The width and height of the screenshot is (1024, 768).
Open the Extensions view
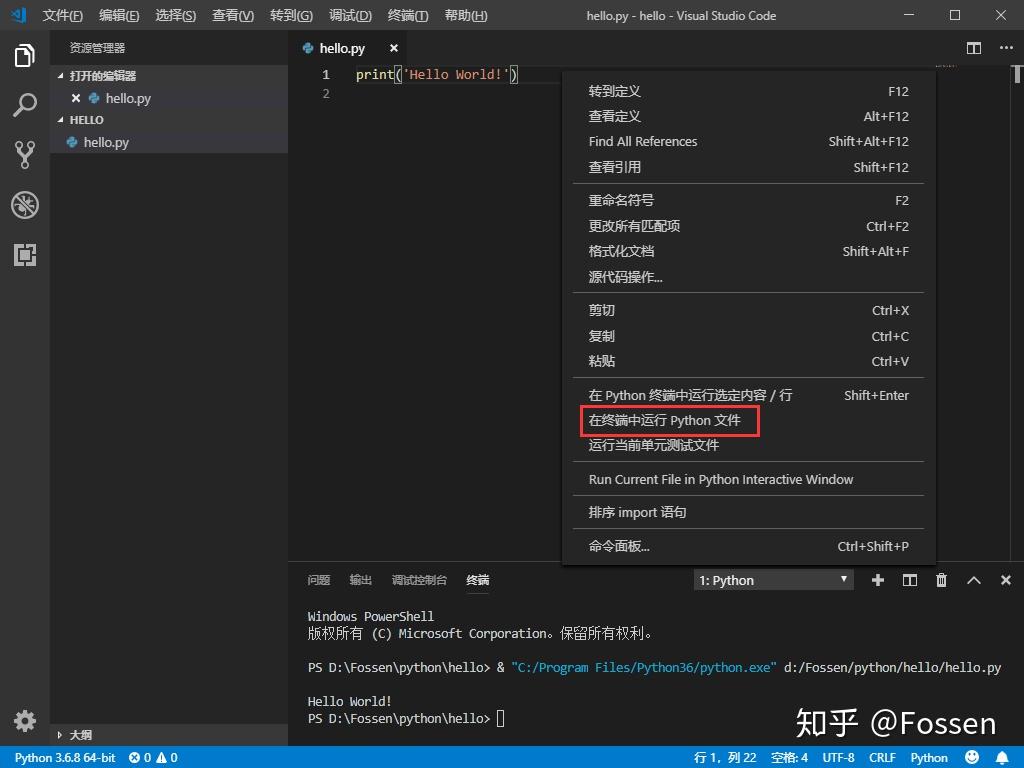click(25, 255)
